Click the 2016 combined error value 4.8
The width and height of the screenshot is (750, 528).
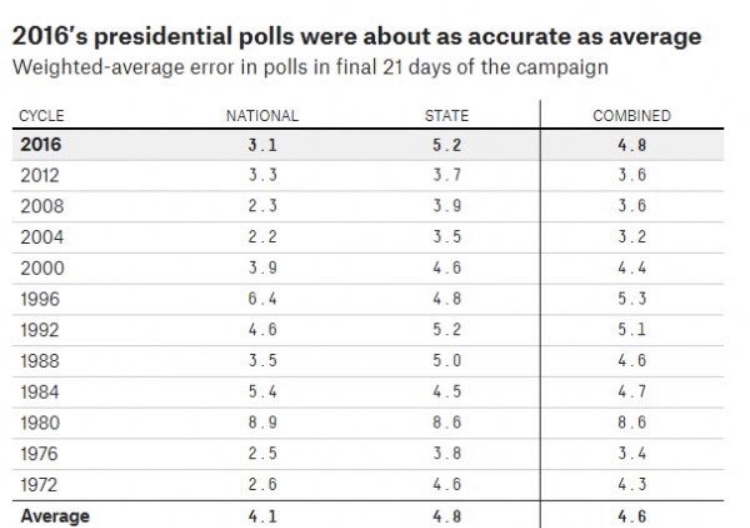coord(631,144)
